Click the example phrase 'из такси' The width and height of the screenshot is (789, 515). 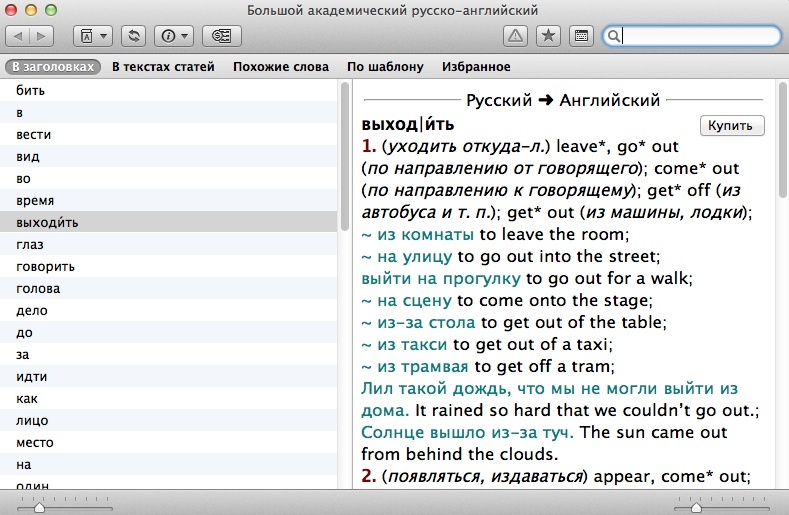412,345
